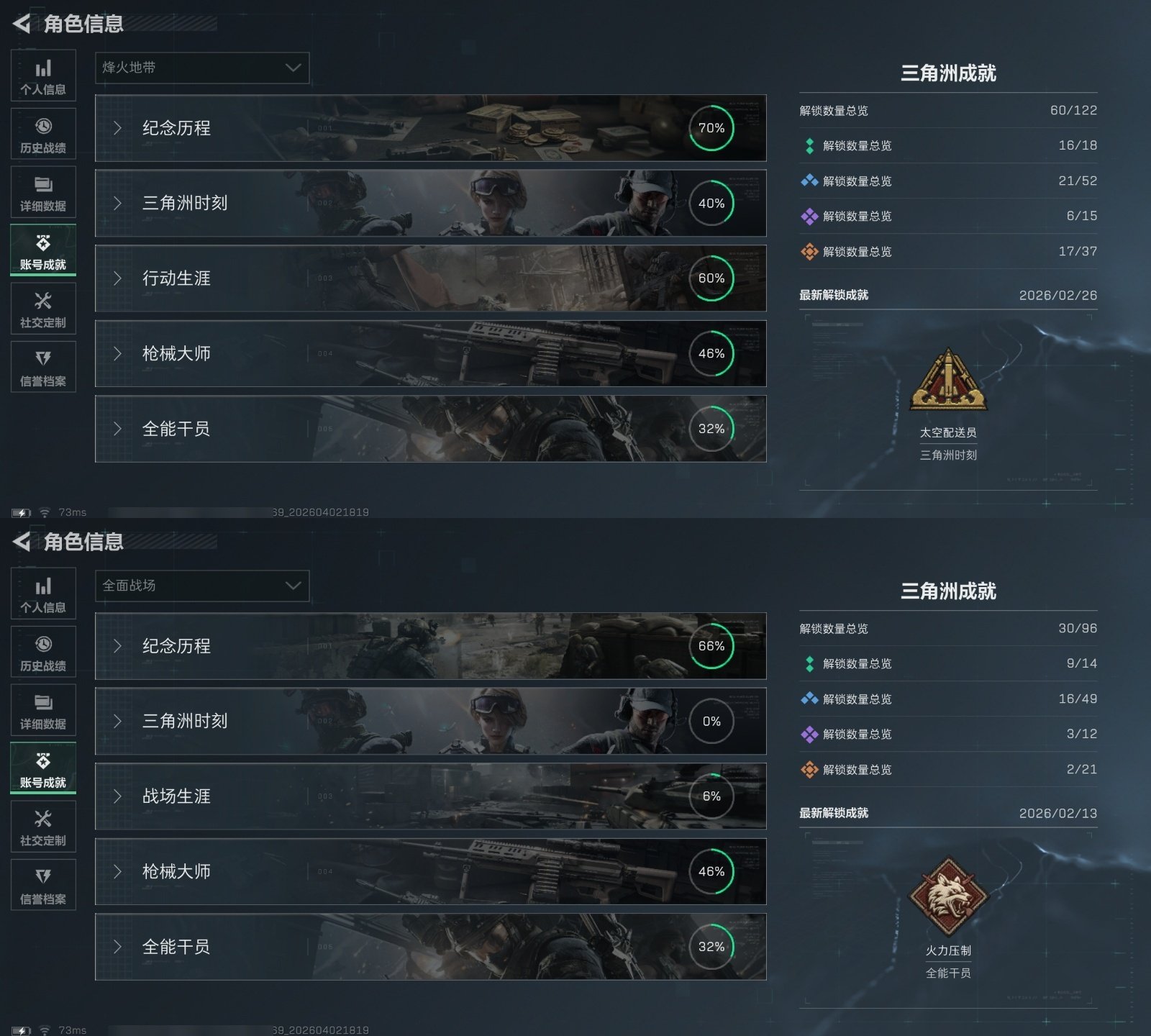Switch to 账号成就 tab in 全面战场 screen
Viewport: 1151px width, 1036px height.
[43, 768]
